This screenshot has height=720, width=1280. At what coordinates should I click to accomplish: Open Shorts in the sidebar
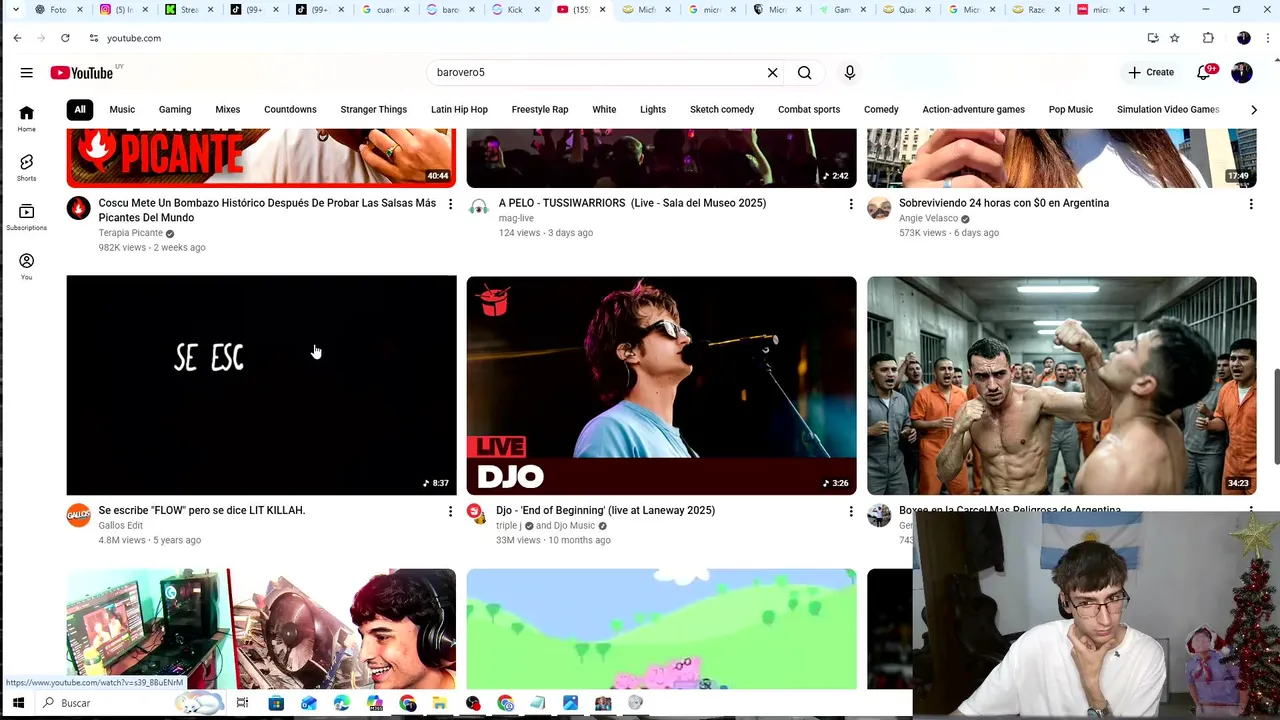(x=26, y=167)
